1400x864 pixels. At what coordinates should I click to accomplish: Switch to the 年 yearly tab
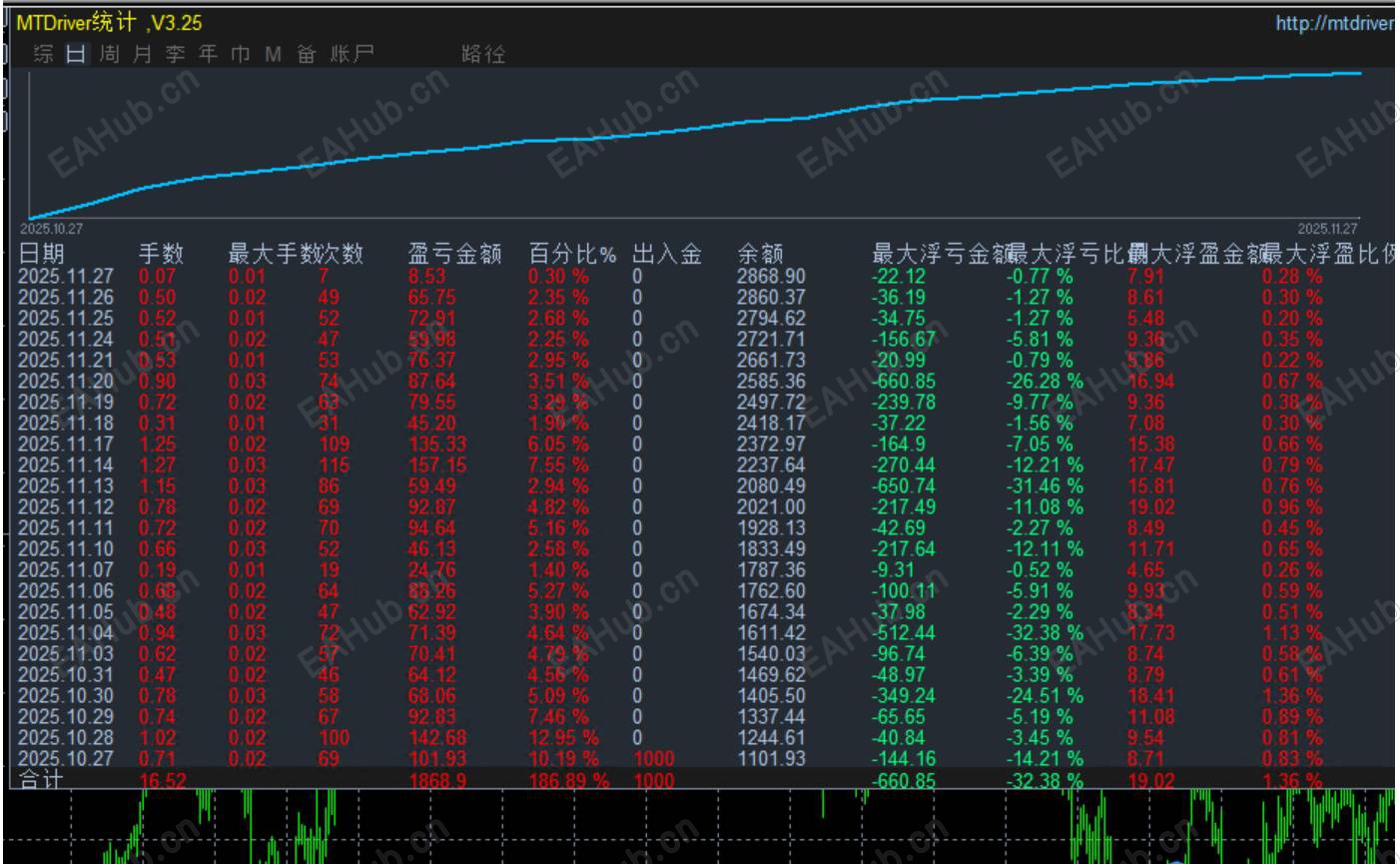pyautogui.click(x=208, y=54)
